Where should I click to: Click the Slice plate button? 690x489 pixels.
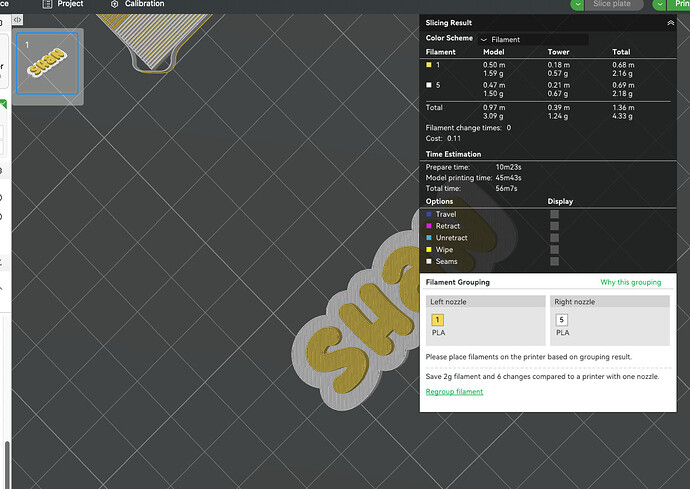click(614, 4)
